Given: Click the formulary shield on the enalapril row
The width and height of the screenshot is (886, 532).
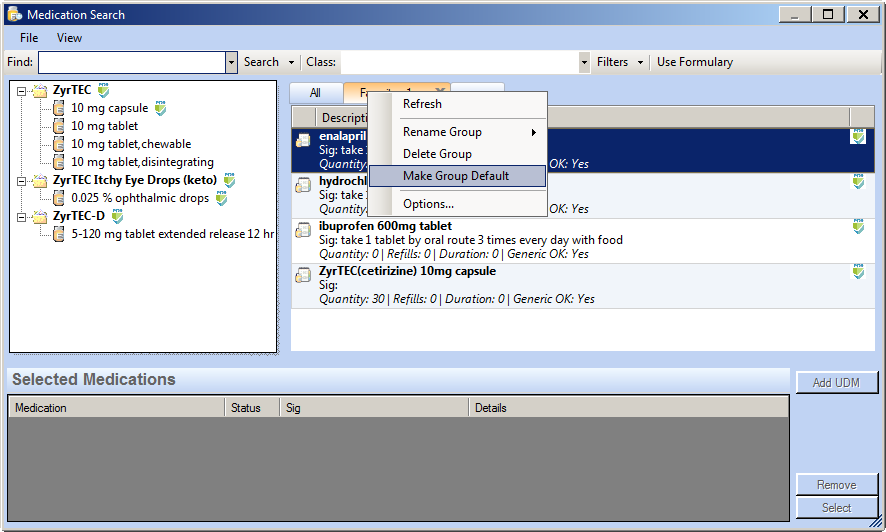Looking at the screenshot, I should [x=858, y=137].
